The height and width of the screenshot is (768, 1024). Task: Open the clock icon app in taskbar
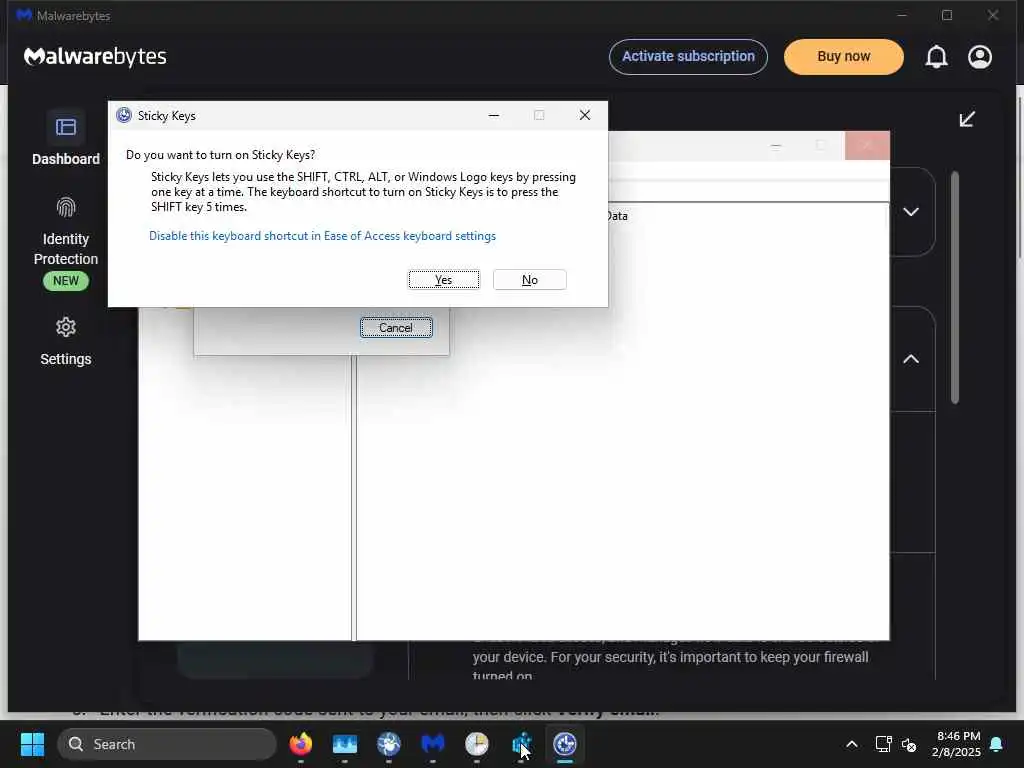tap(477, 744)
